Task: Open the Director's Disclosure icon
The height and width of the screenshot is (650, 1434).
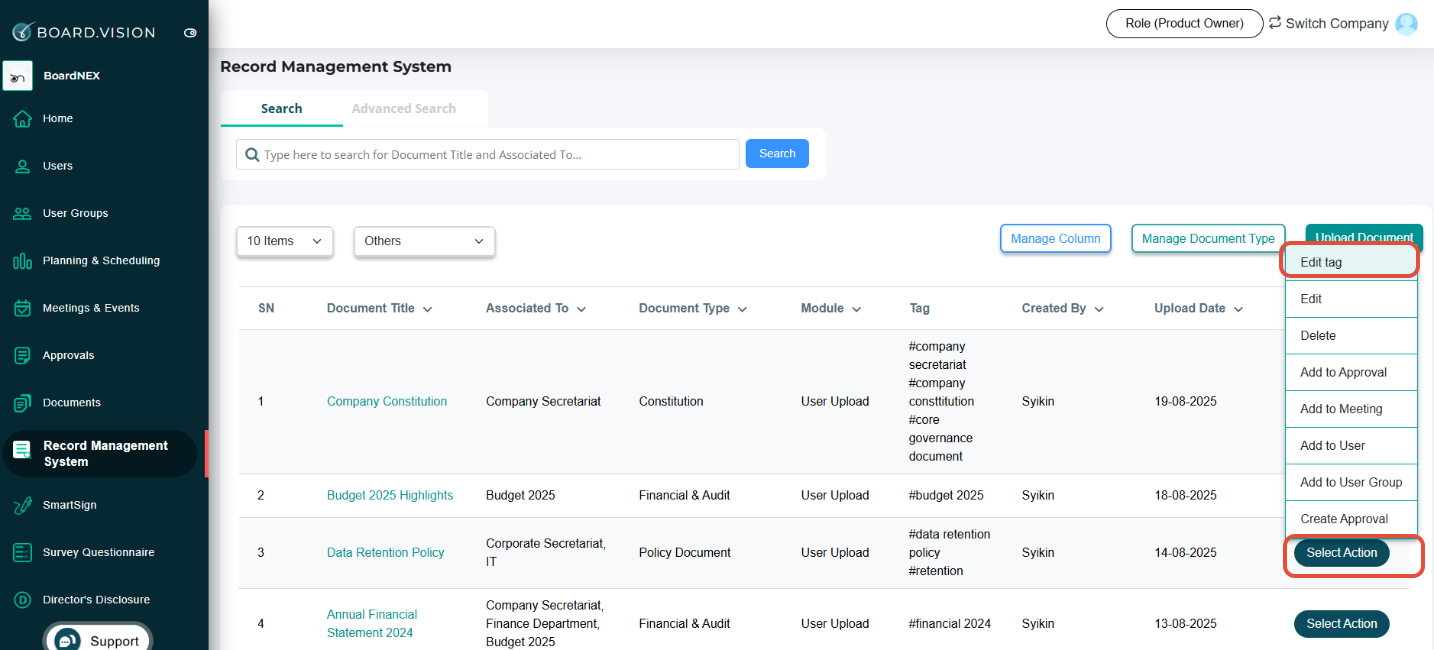Action: click(x=22, y=600)
